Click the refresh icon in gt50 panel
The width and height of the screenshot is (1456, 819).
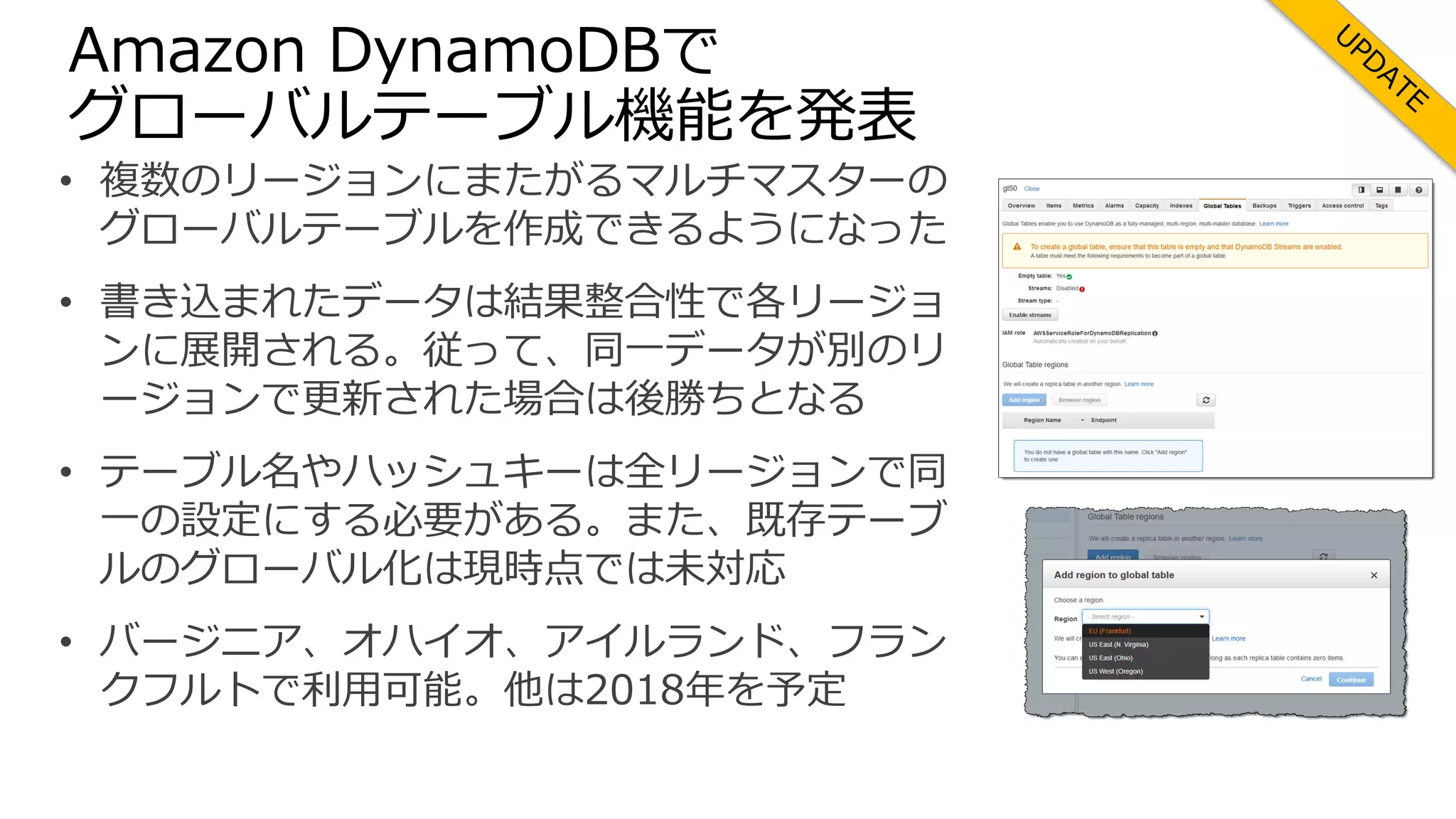tap(1206, 400)
